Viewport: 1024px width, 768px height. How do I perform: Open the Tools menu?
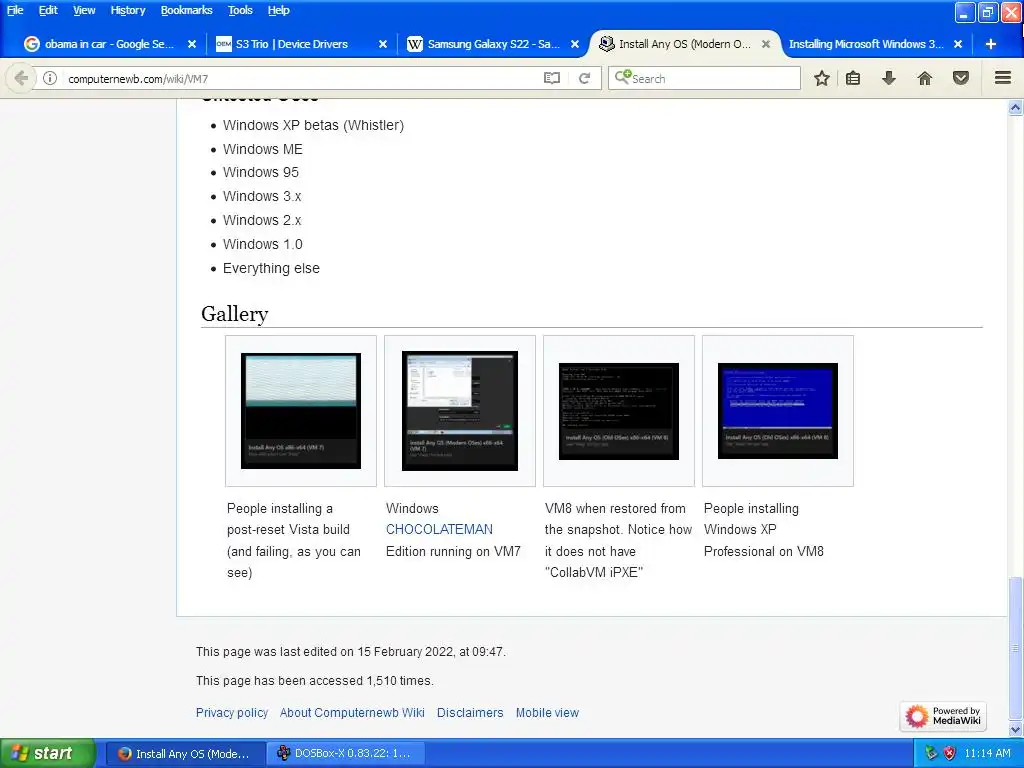tap(240, 10)
